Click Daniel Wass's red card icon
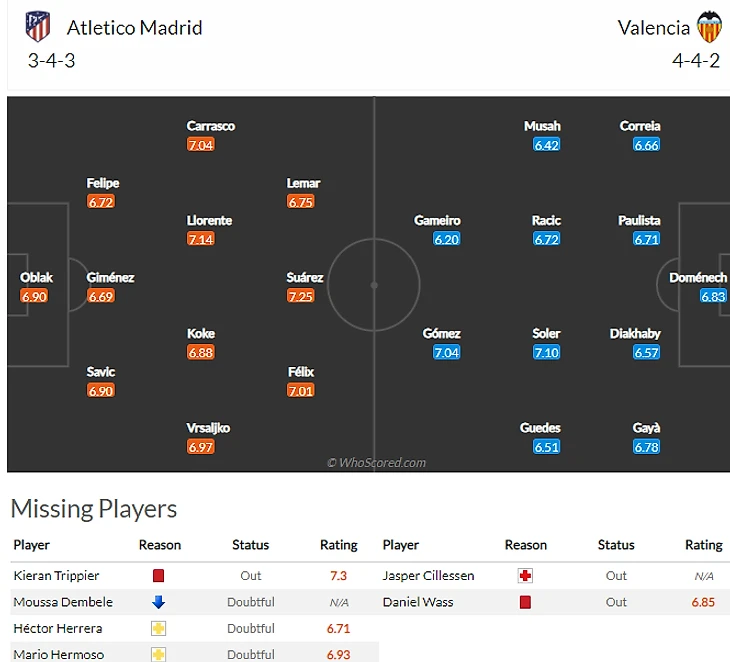Screen dimensions: 730x662 point(525,602)
